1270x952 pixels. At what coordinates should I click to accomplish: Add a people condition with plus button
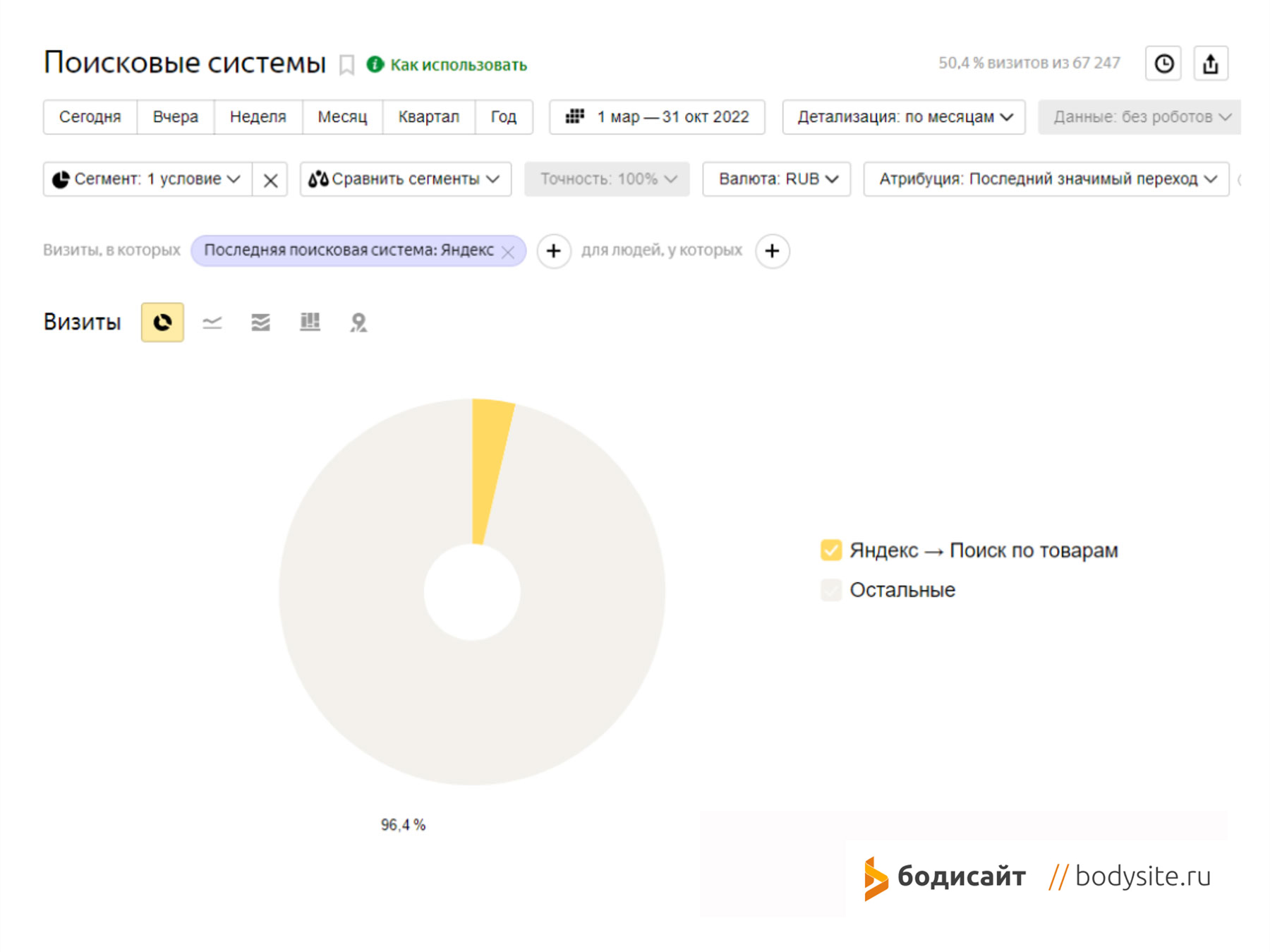click(773, 251)
